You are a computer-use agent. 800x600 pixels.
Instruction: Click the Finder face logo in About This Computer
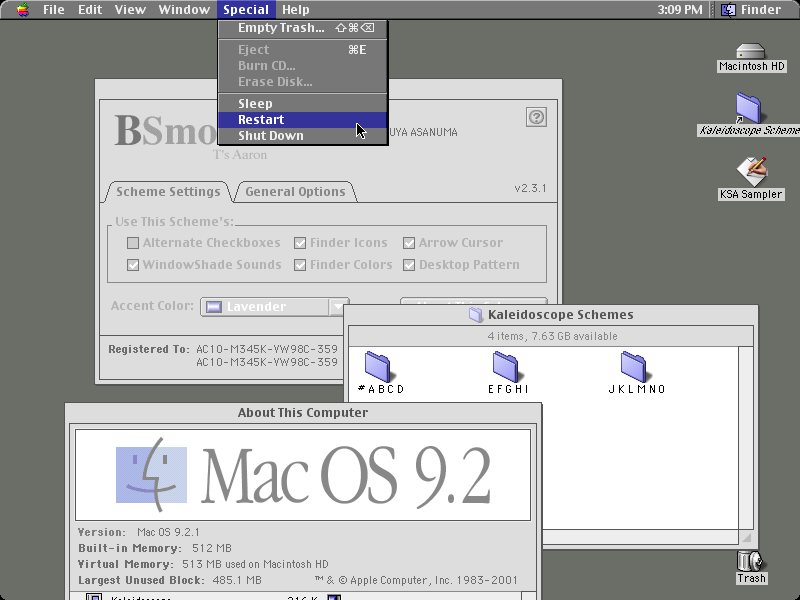[x=151, y=474]
